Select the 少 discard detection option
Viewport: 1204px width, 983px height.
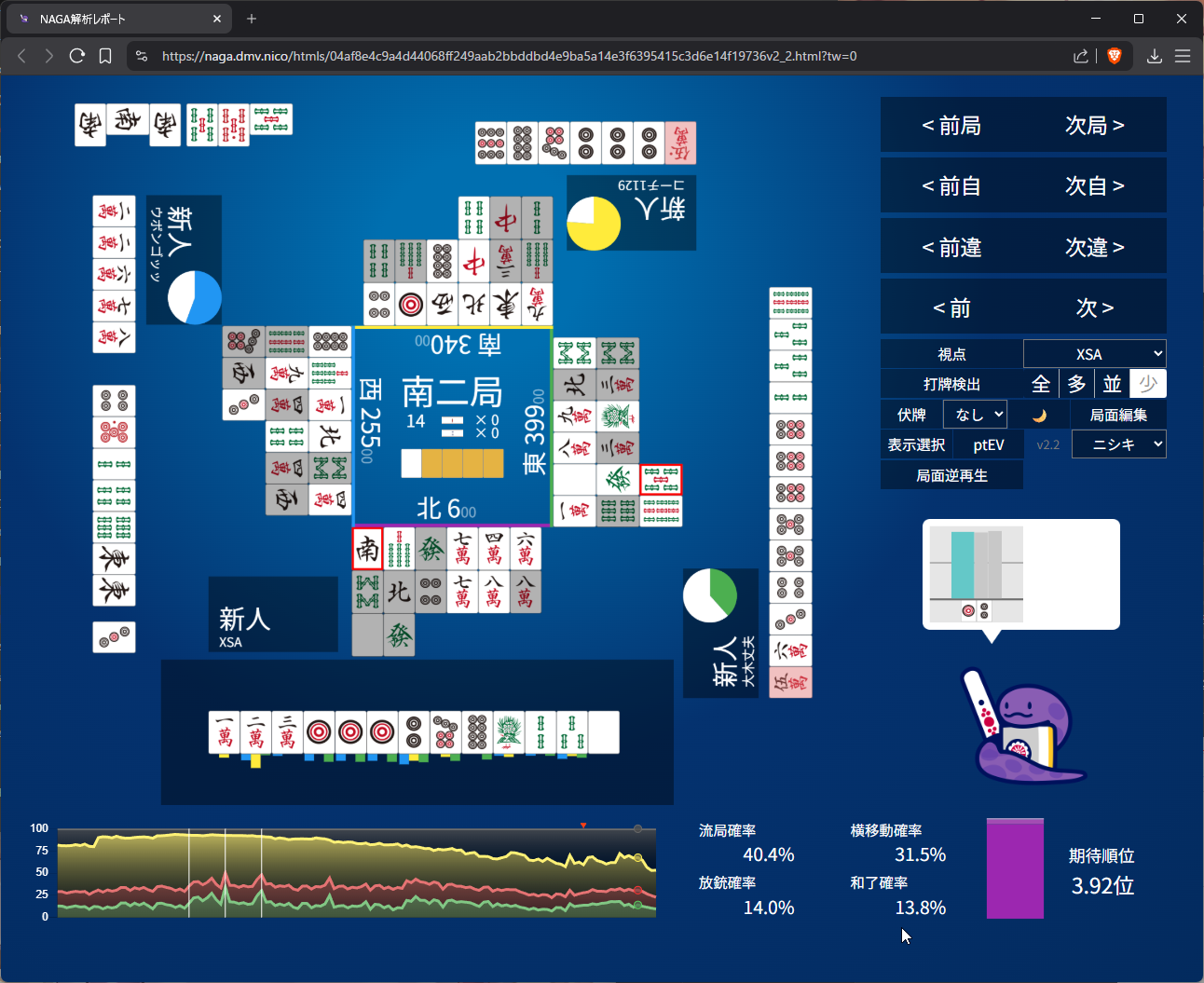(x=1148, y=384)
